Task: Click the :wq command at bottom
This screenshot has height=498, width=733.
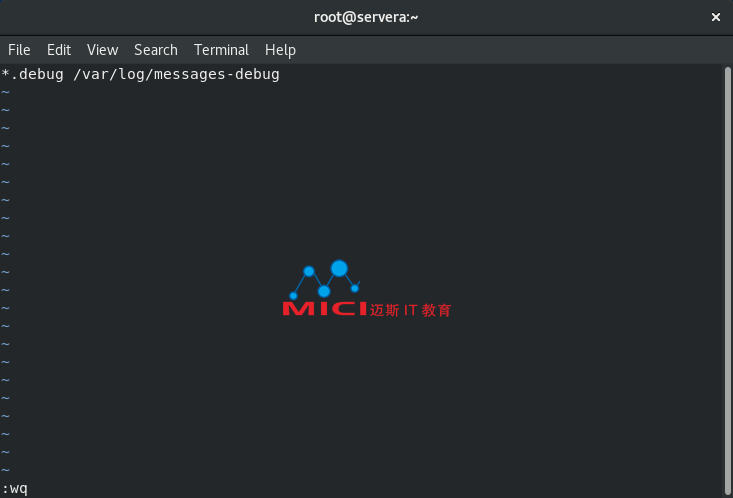Action: pos(14,489)
